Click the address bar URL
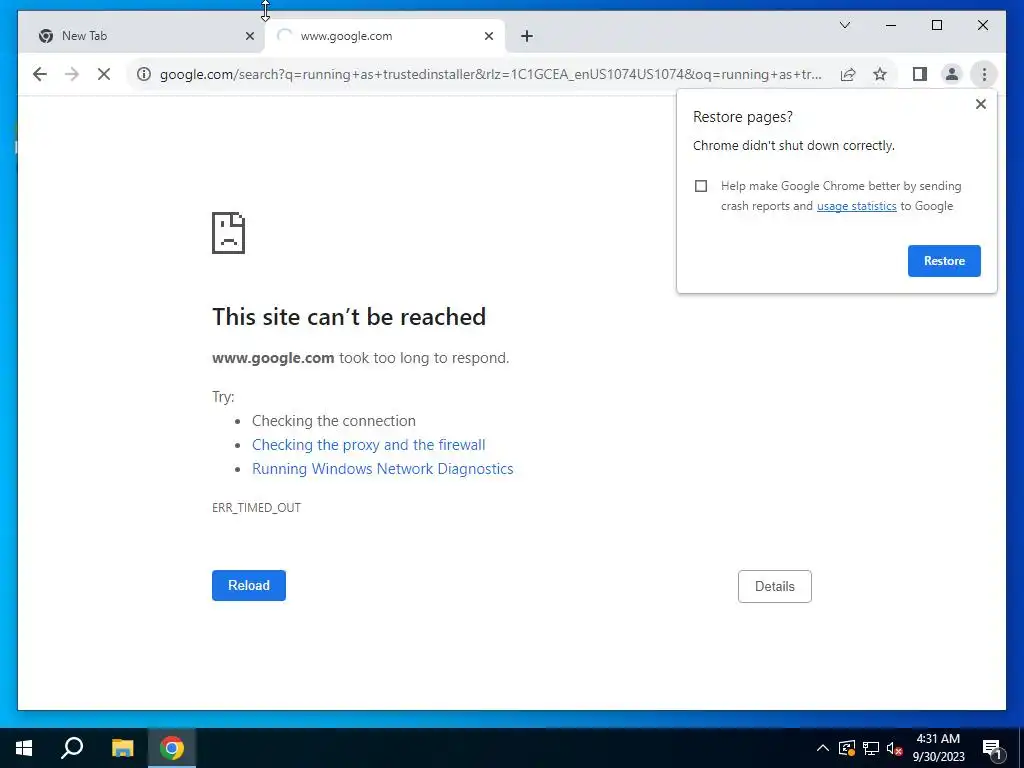 tap(490, 74)
